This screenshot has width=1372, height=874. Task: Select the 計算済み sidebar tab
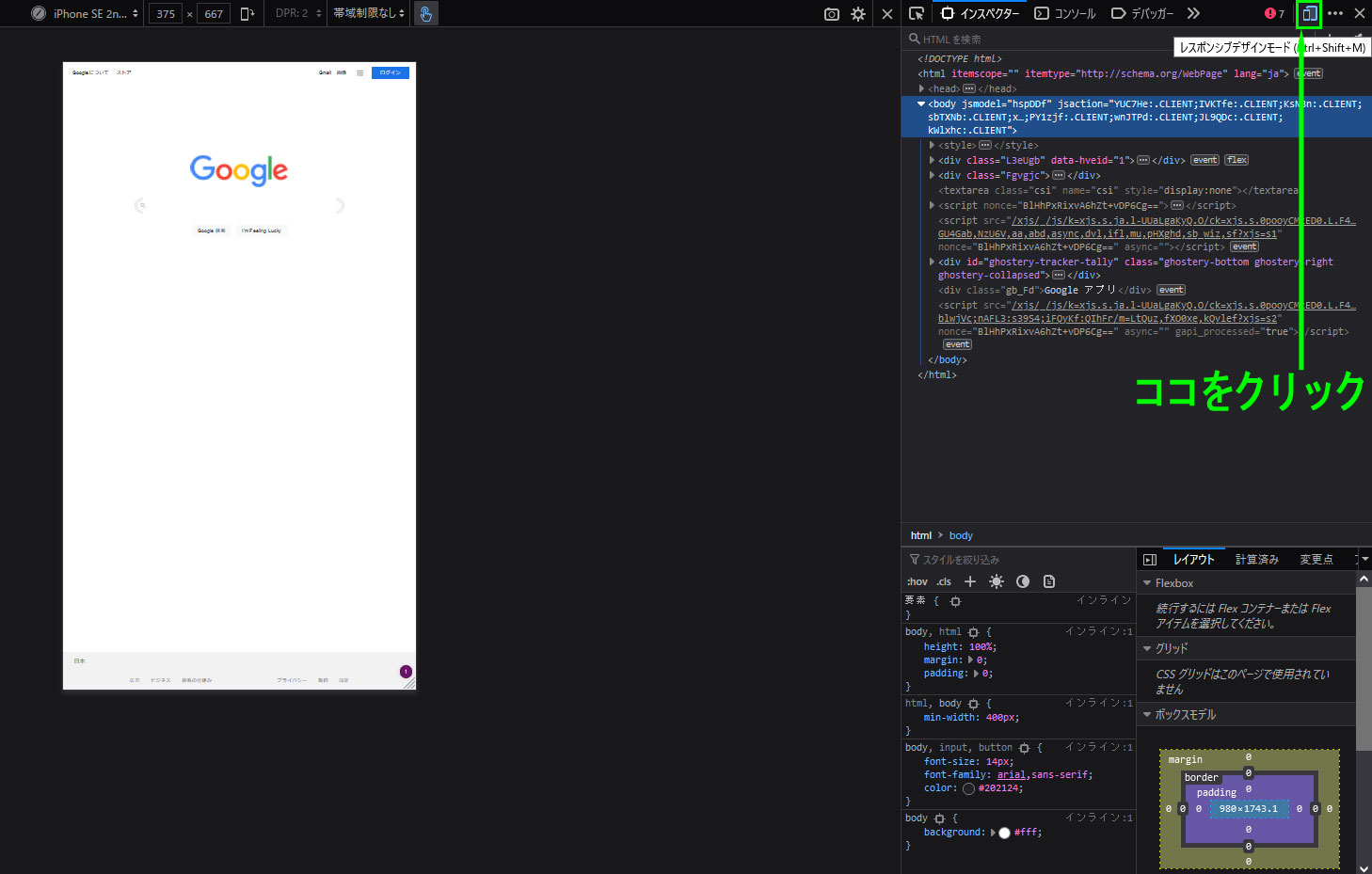[x=1256, y=560]
